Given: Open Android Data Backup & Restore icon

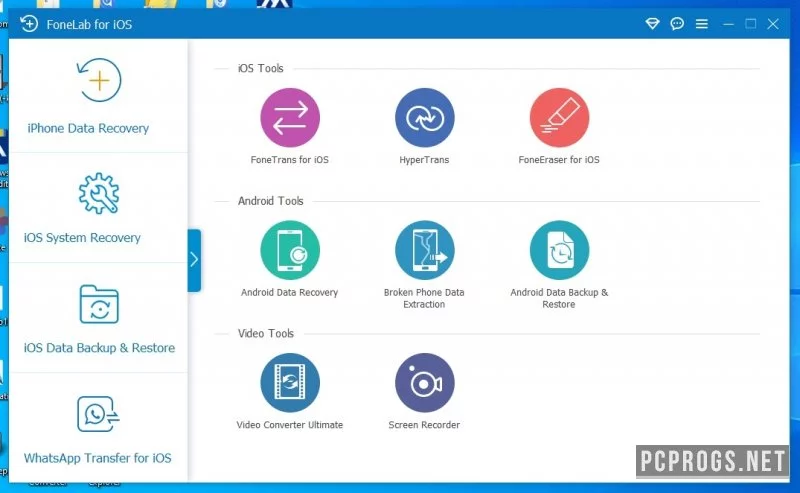Looking at the screenshot, I should point(559,250).
